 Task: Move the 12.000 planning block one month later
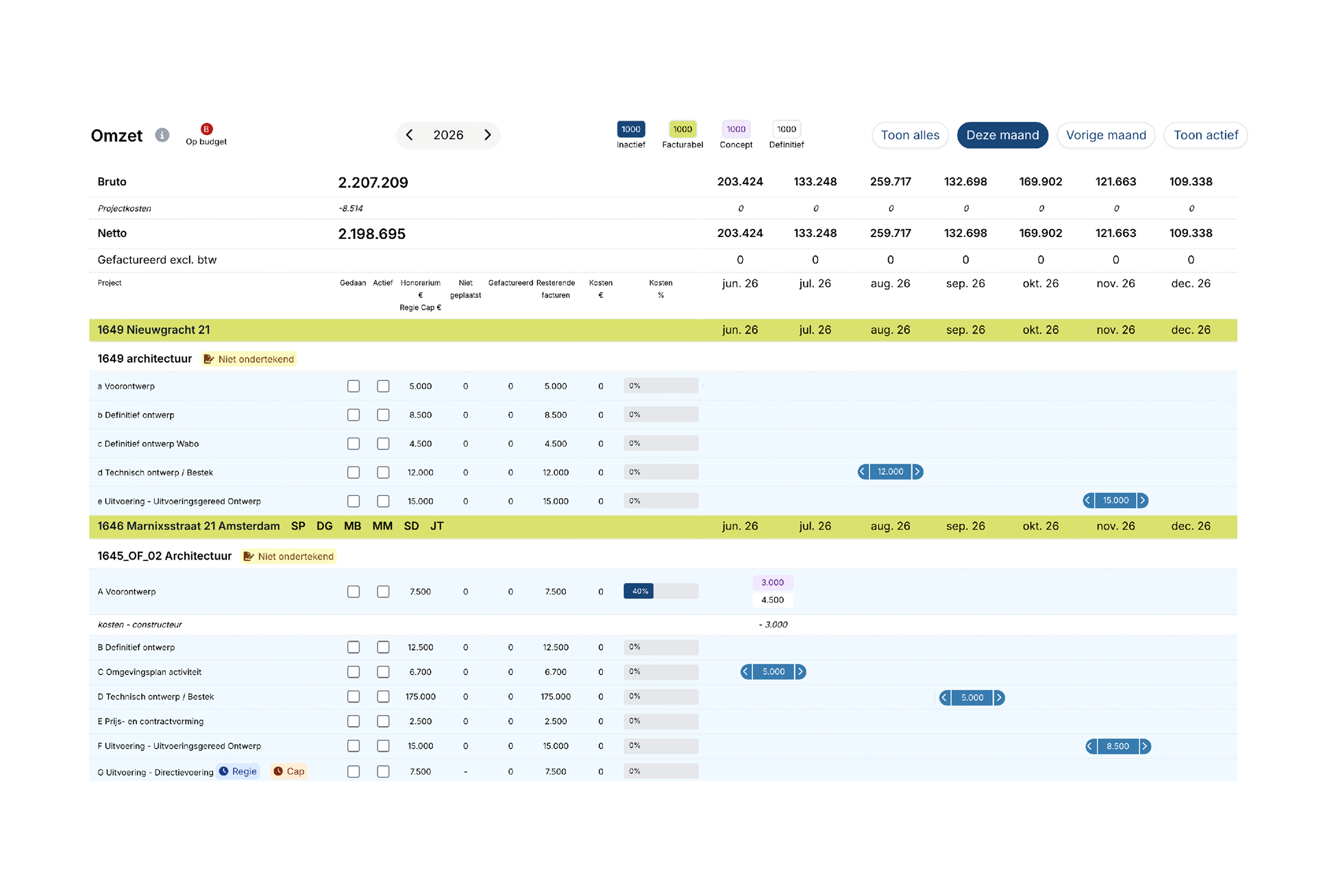[917, 472]
